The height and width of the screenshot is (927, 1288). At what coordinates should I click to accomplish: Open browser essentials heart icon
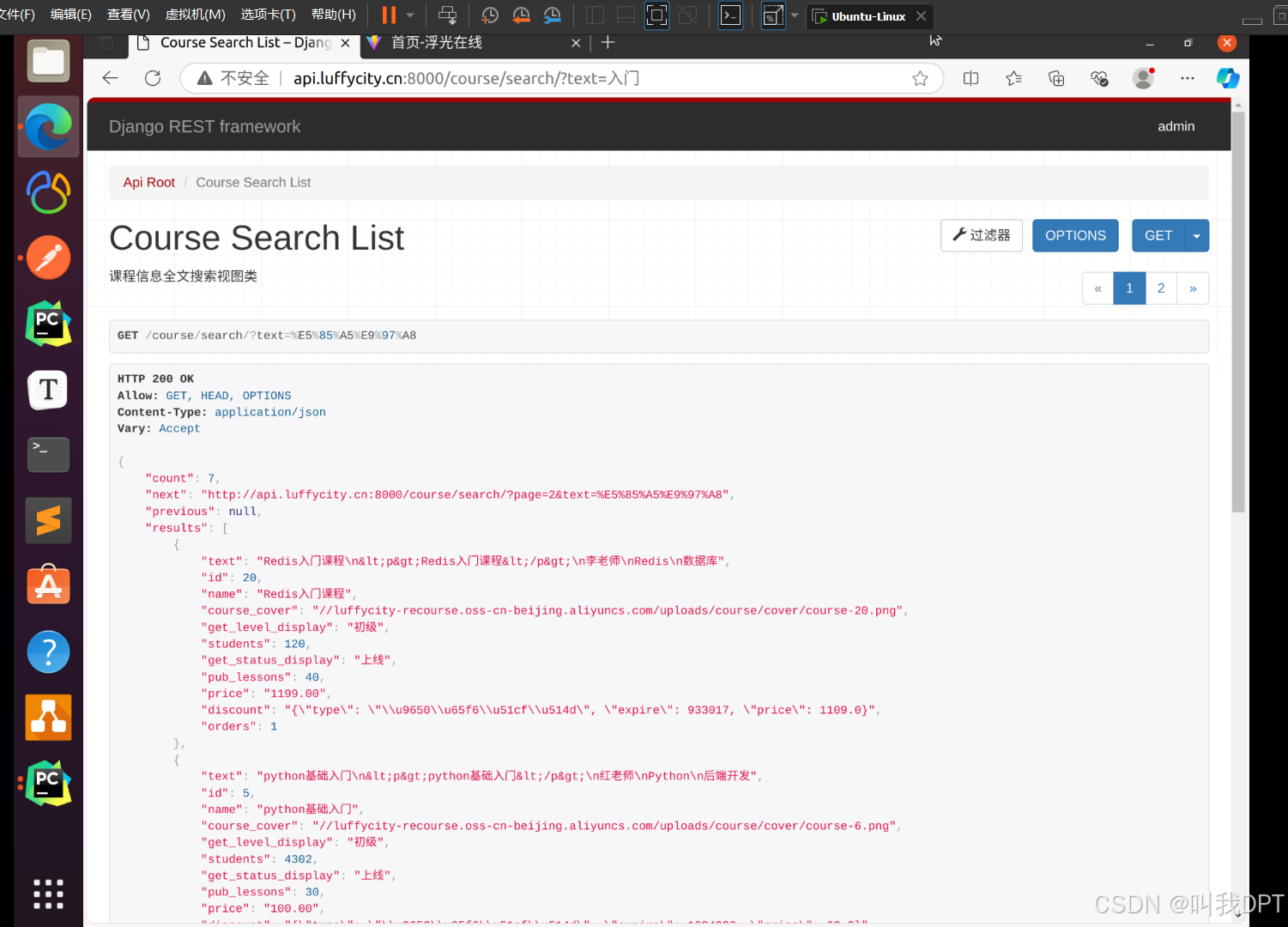(1099, 78)
